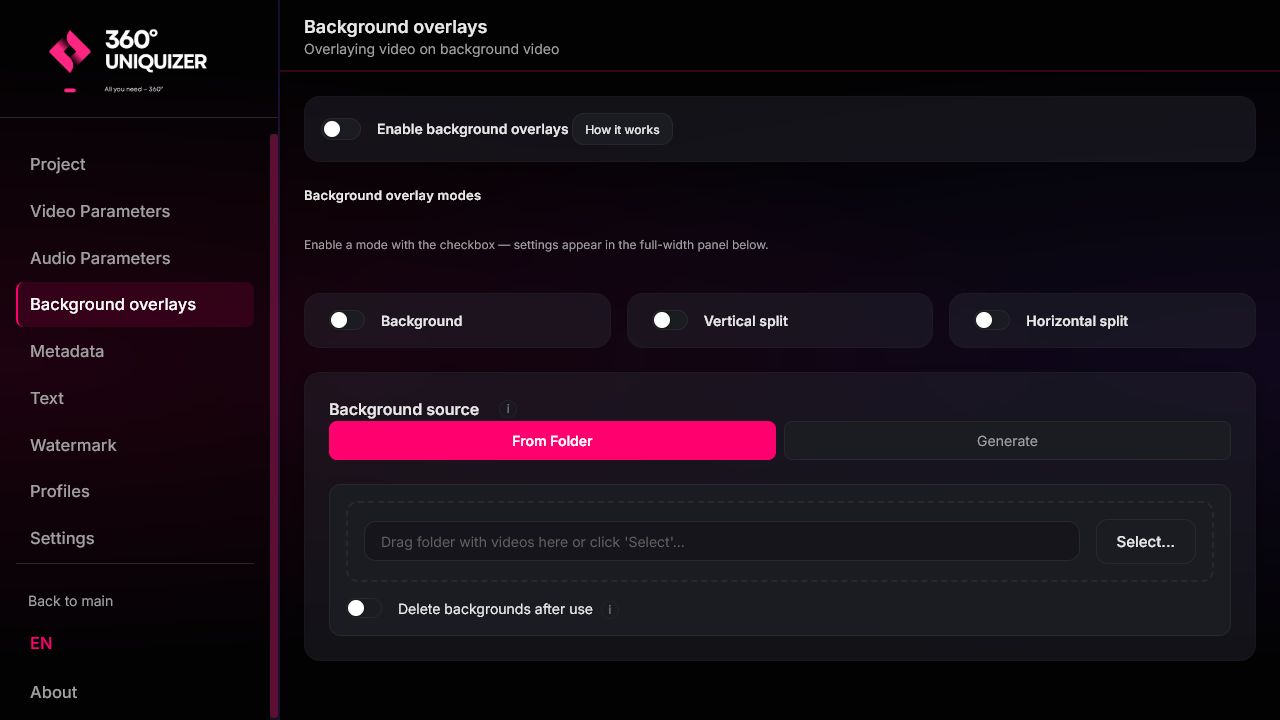Click the folder path input field
The height and width of the screenshot is (720, 1280).
722,542
